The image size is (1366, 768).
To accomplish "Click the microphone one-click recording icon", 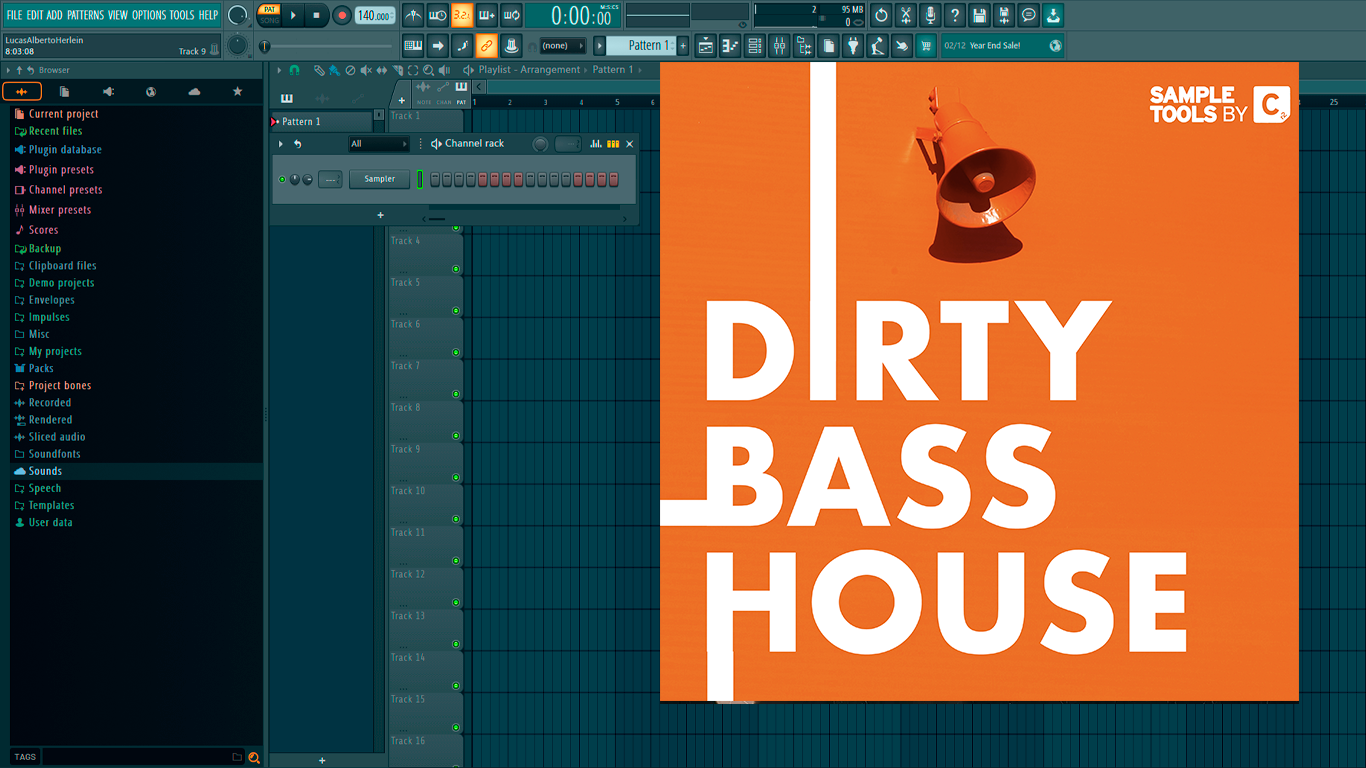I will click(930, 15).
